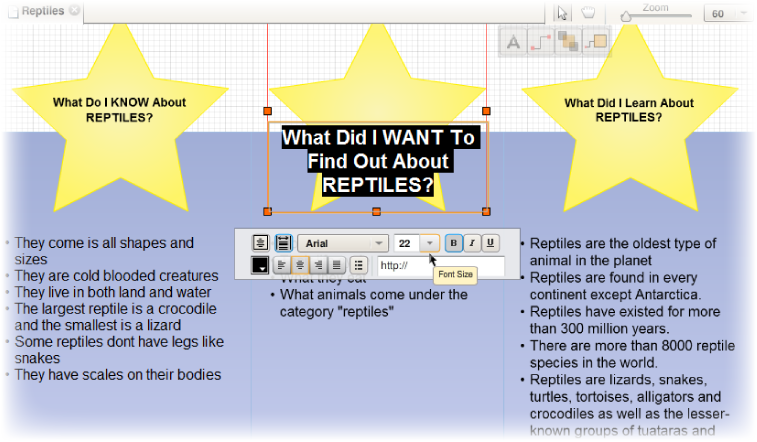757x442 pixels.
Task: Open the zoom percentage dropdown
Action: tap(743, 14)
